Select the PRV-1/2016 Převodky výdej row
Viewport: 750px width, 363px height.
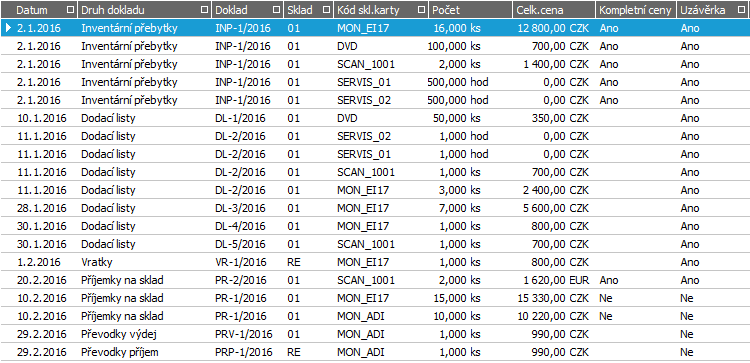375,334
